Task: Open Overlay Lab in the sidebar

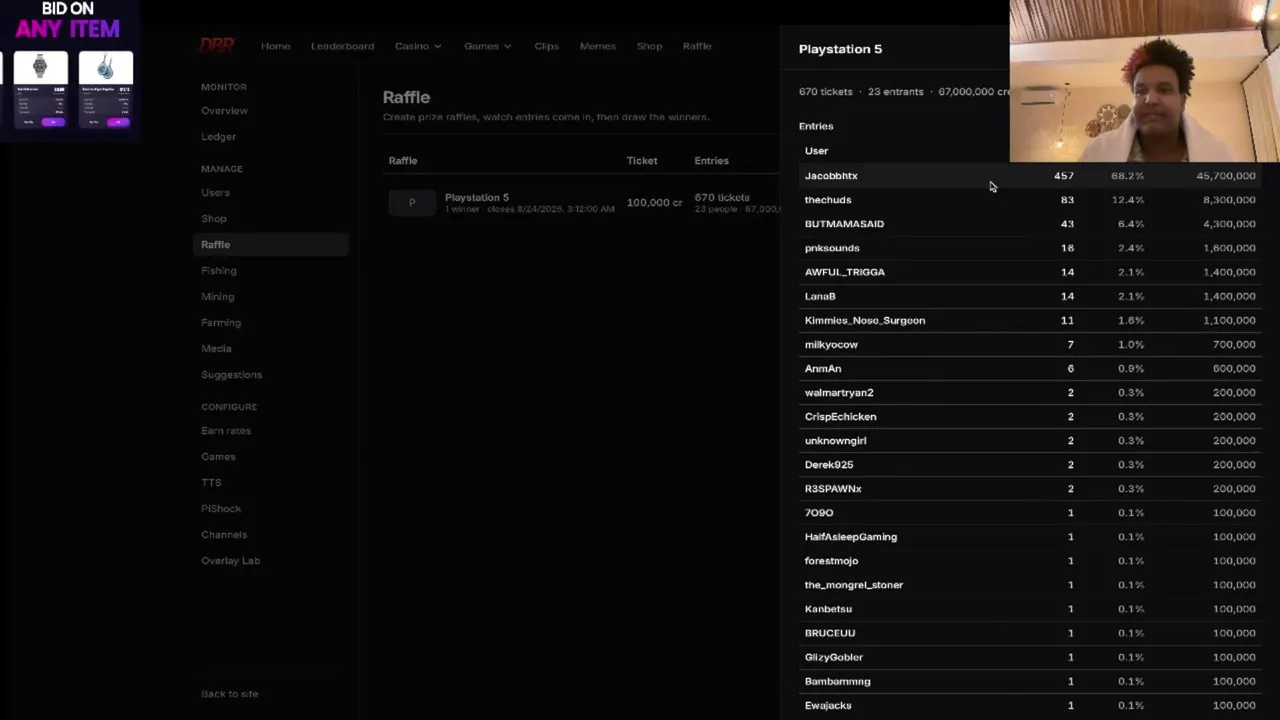Action: point(230,561)
